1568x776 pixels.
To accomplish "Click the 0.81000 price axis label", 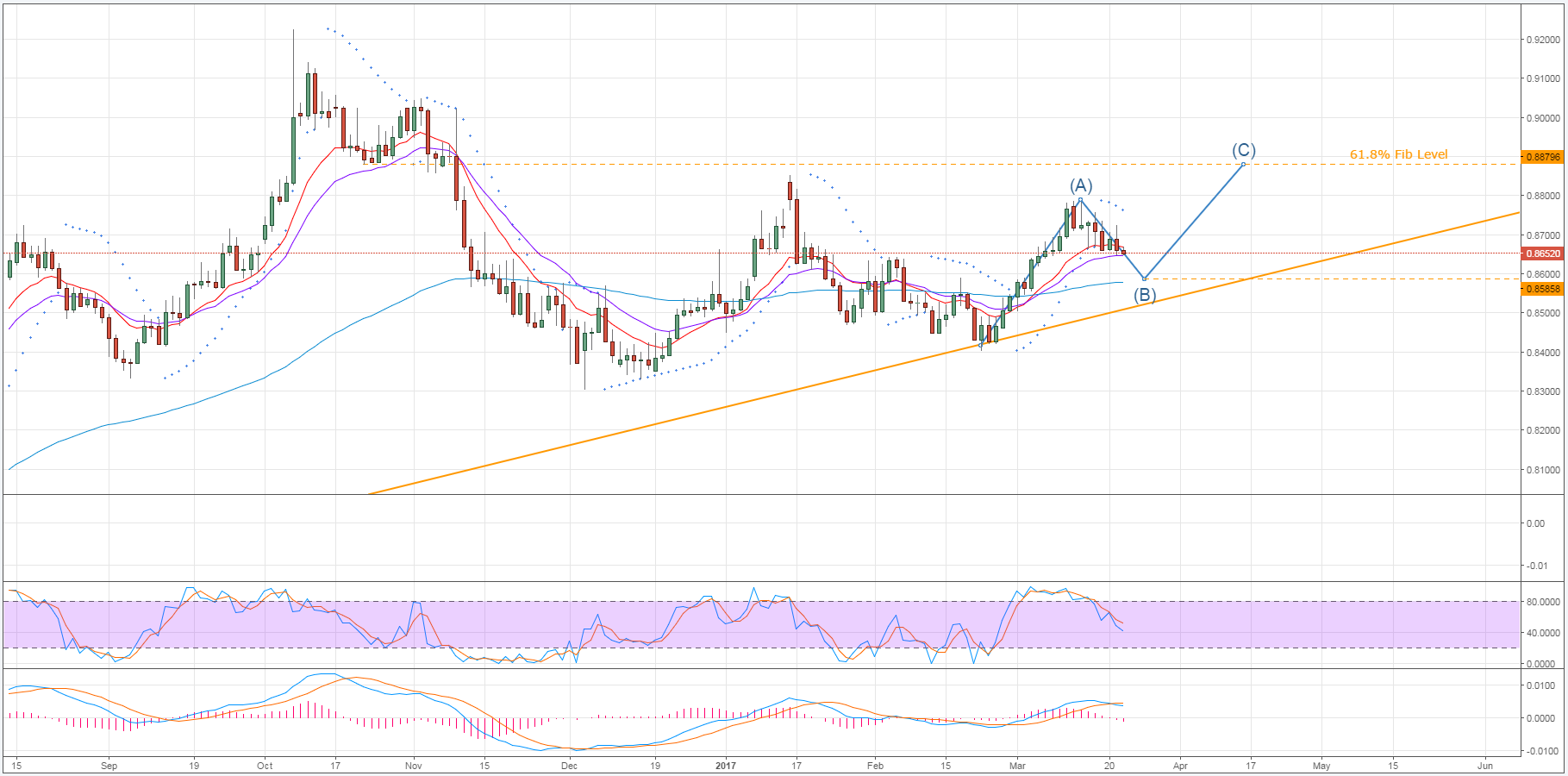I will 1543,470.
